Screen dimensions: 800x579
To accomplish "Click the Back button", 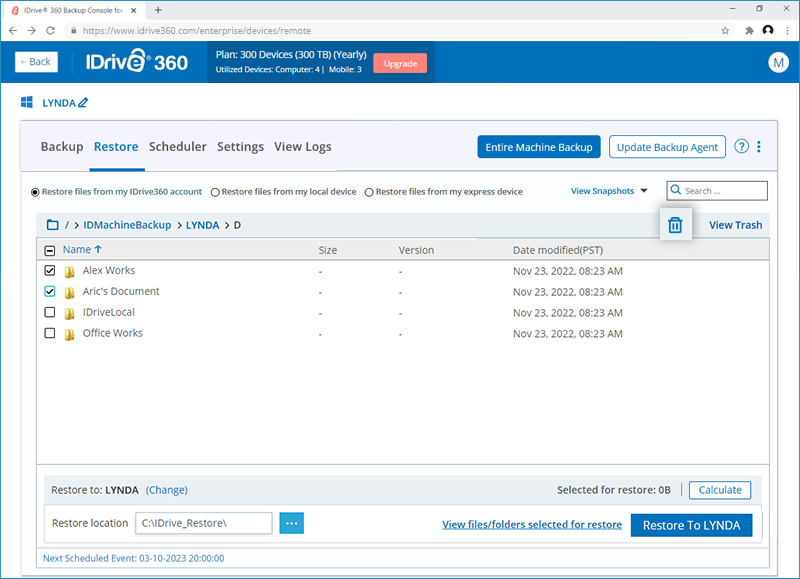I will tap(36, 62).
